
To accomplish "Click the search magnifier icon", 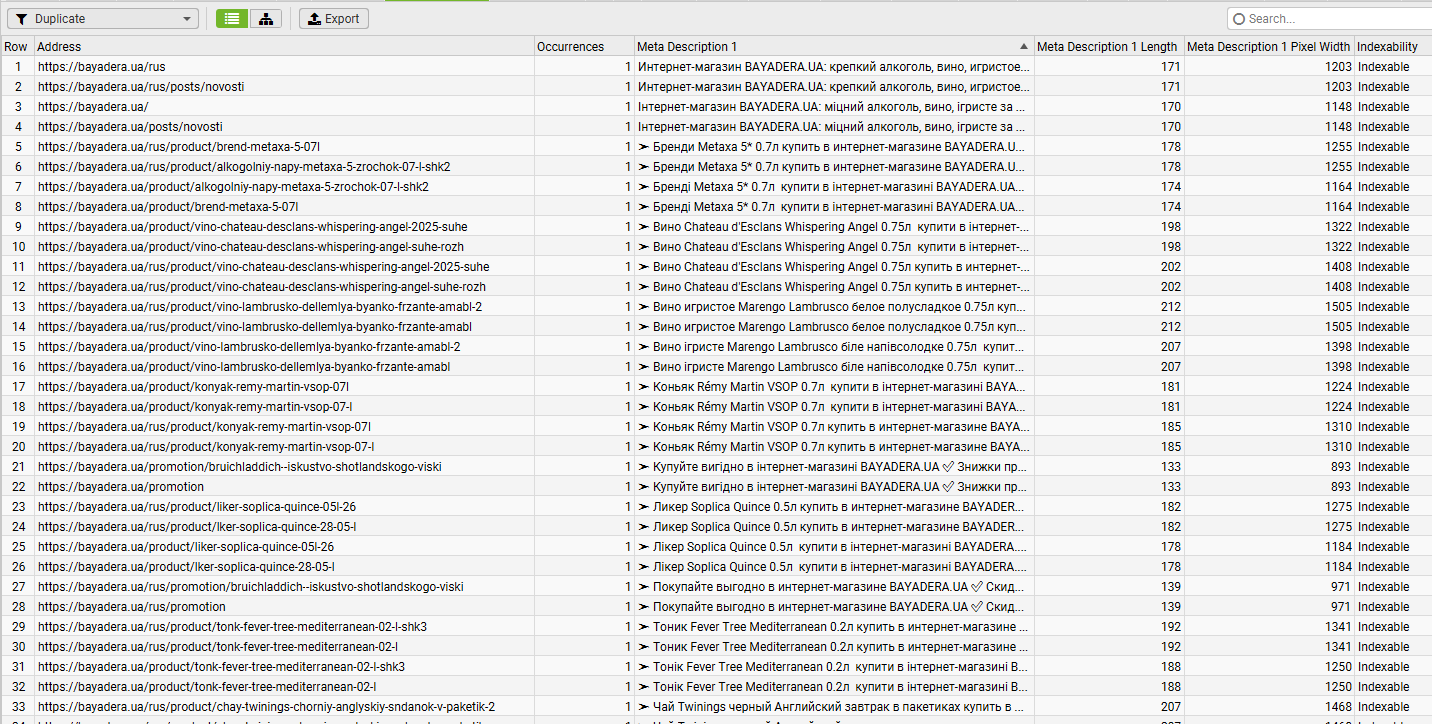I will [1239, 18].
